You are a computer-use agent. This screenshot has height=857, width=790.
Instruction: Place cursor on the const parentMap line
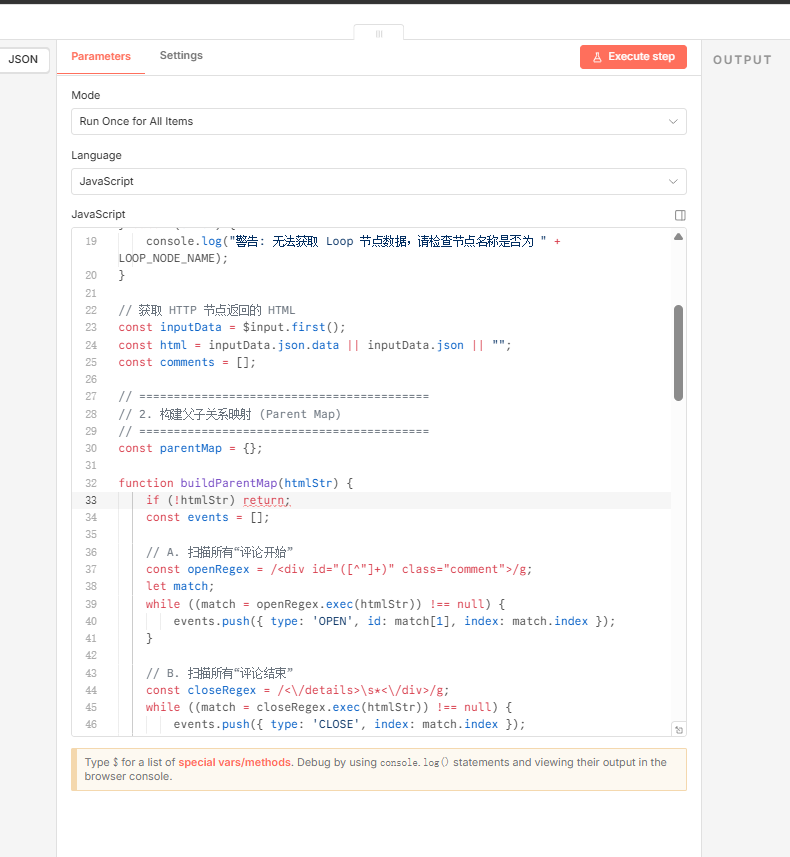click(190, 448)
